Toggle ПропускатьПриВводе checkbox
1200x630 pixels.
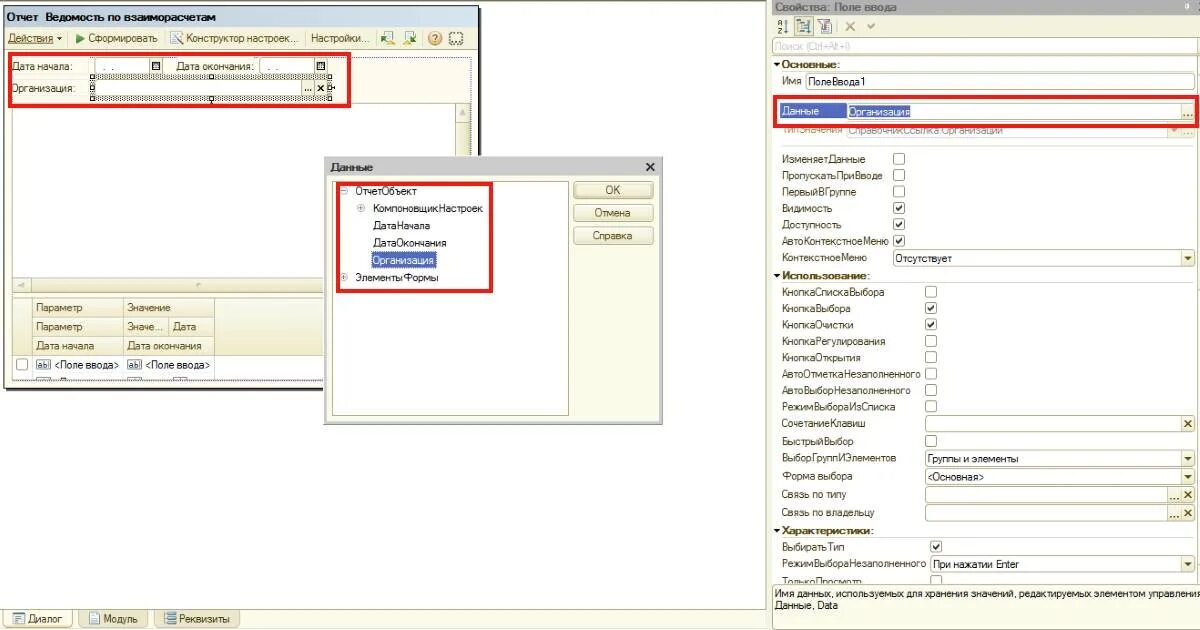click(899, 175)
